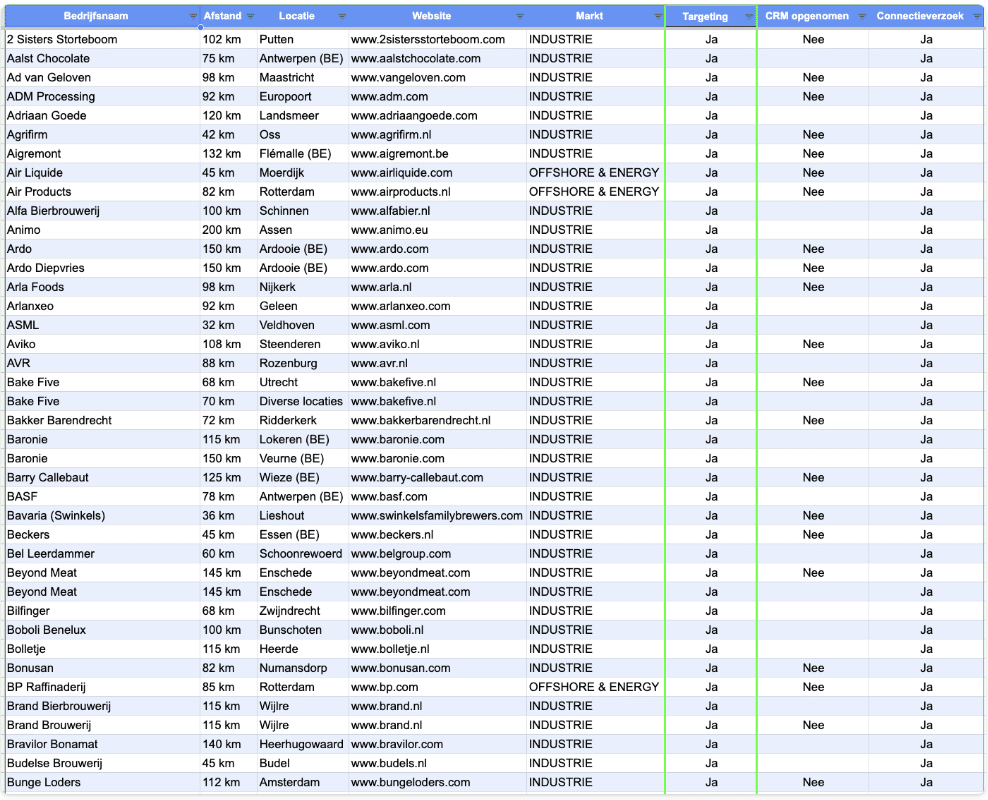
Task: Select the Diverse locaties cell
Action: pos(300,402)
